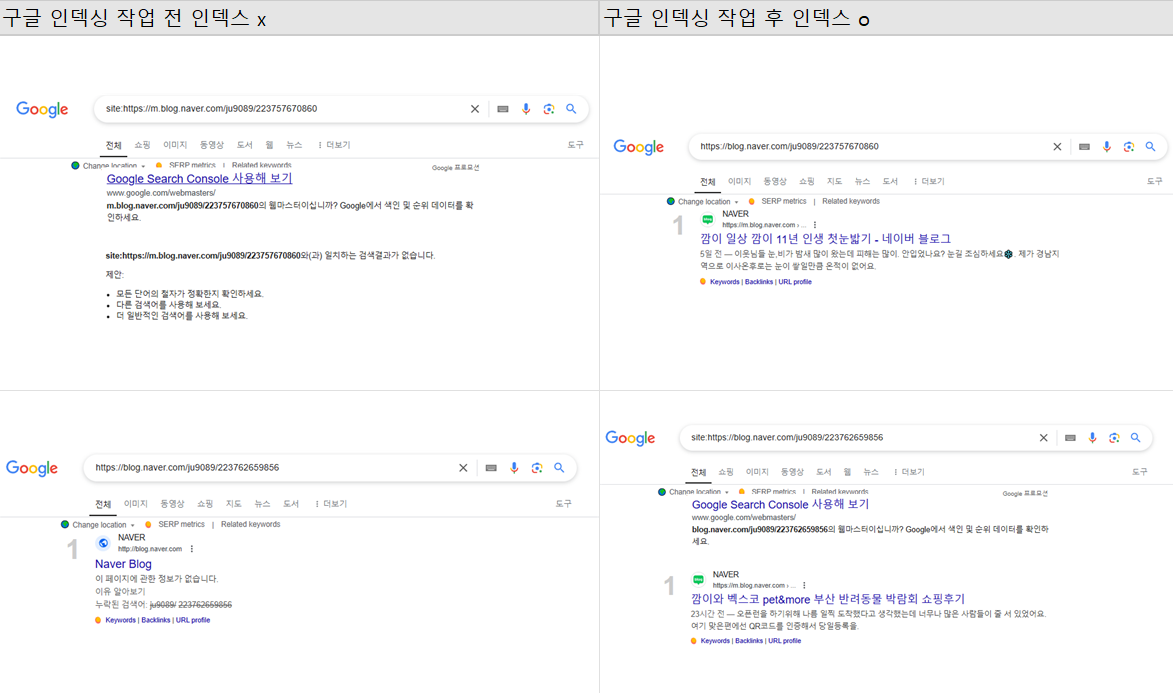The height and width of the screenshot is (693, 1173).
Task: Clear the site:https://blog.naver.com 223762659856 query with X
Action: [1044, 438]
